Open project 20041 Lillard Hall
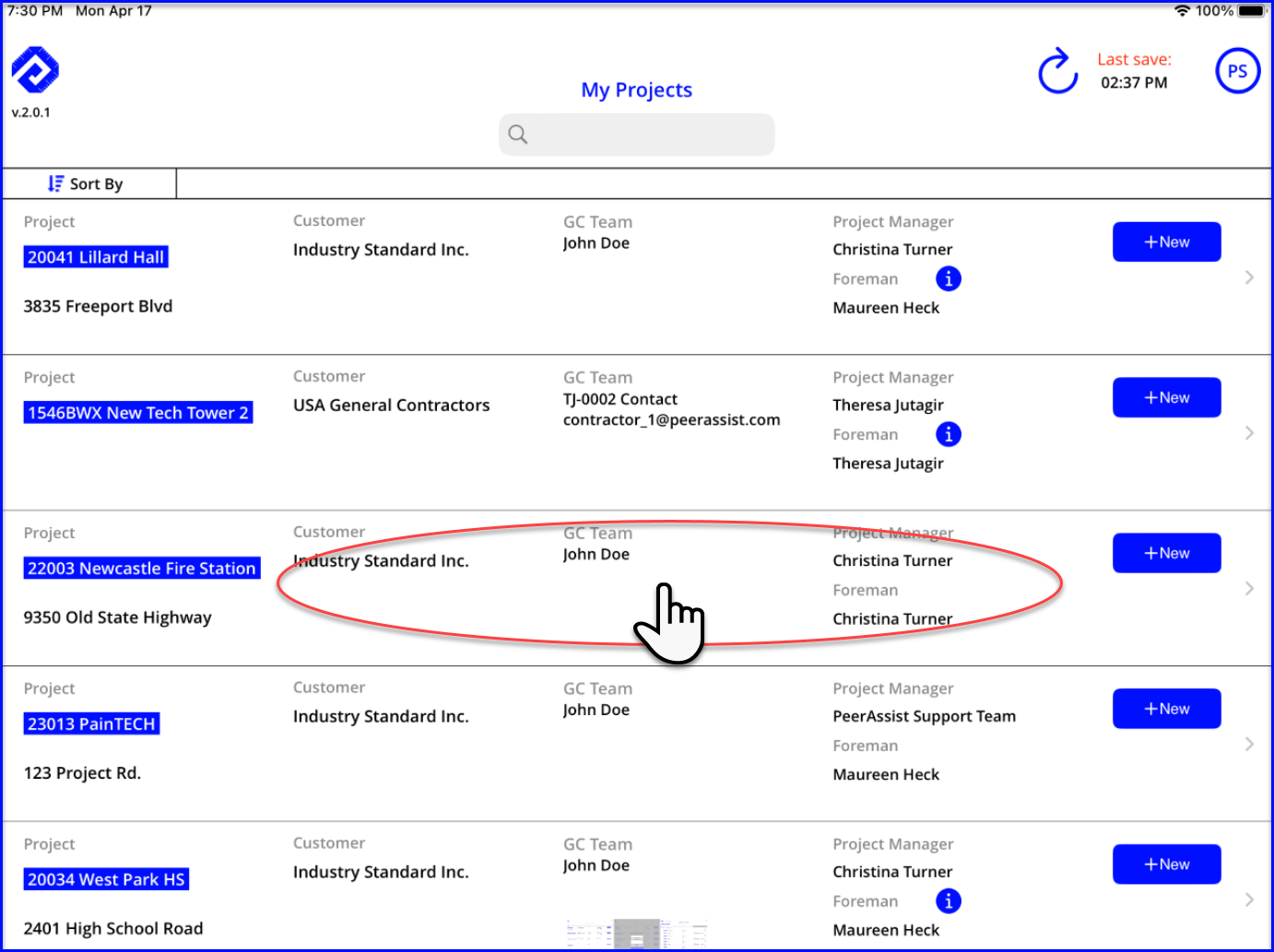The width and height of the screenshot is (1274, 952). [96, 257]
